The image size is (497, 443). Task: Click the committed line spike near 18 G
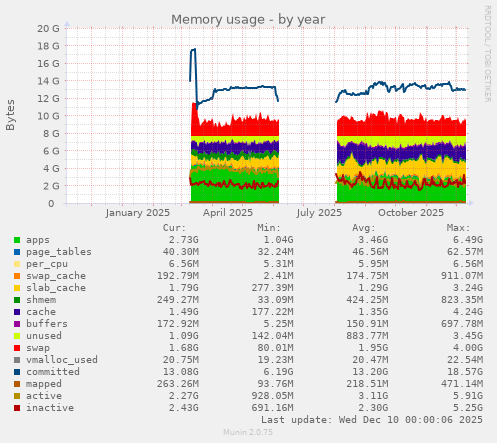point(193,50)
